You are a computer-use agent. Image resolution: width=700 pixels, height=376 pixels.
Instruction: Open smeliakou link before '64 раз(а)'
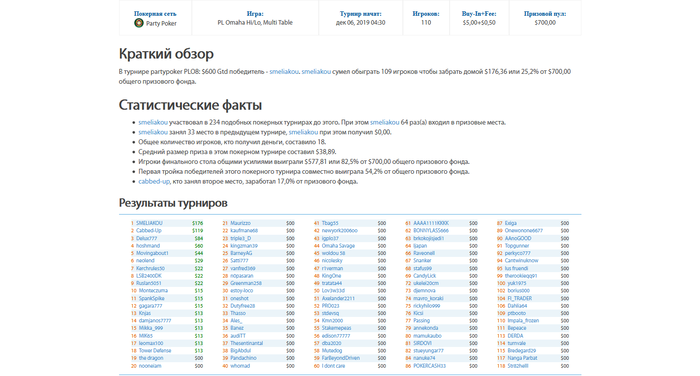coord(384,122)
